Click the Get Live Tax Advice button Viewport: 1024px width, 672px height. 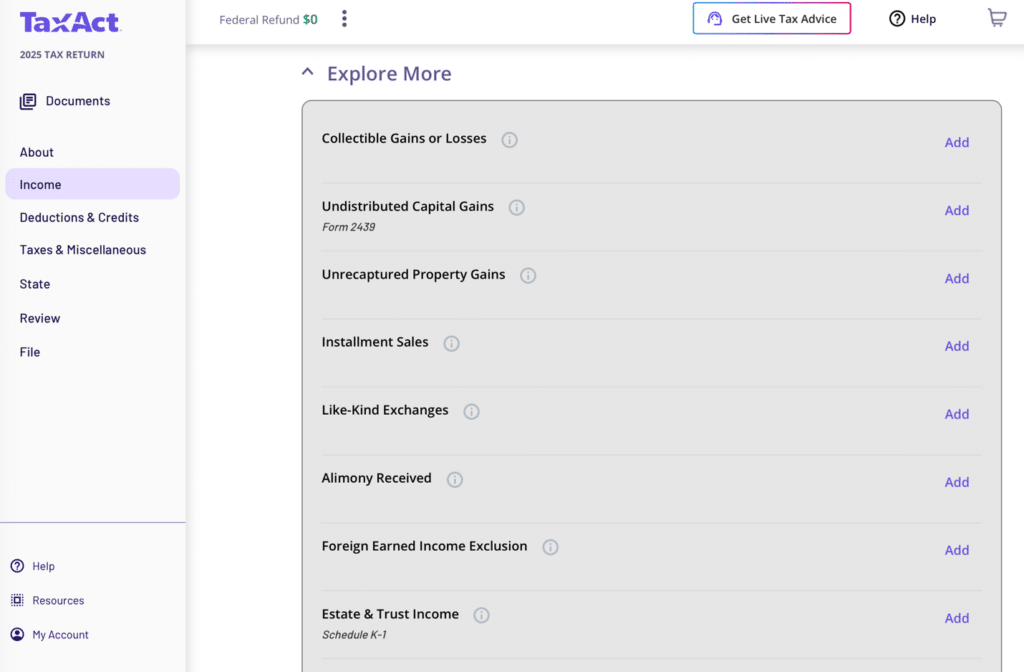[x=771, y=18]
